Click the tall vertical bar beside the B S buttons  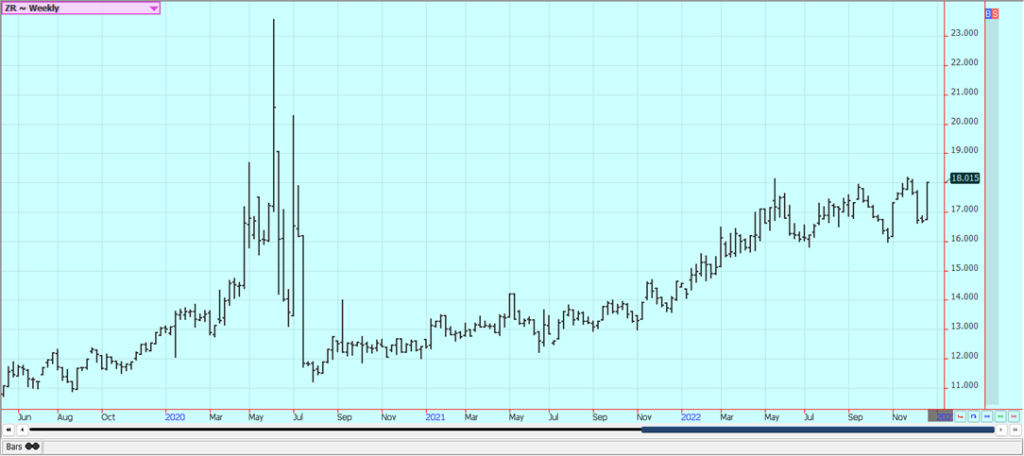[992, 211]
